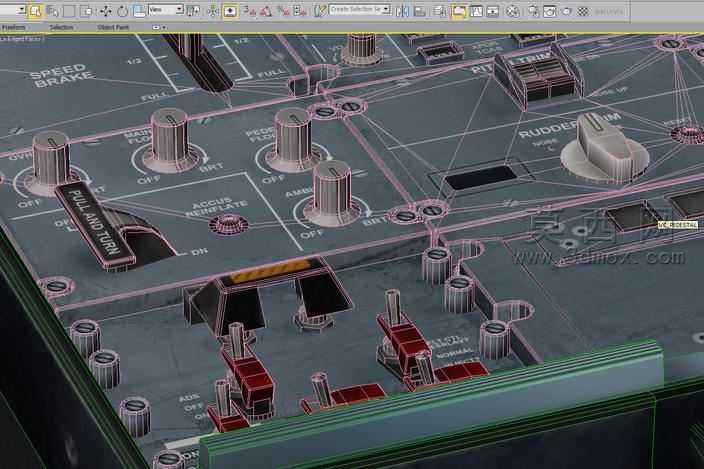Screen dimensions: 704x469
Task: Toggle Spinner Snap
Action: click(x=299, y=11)
